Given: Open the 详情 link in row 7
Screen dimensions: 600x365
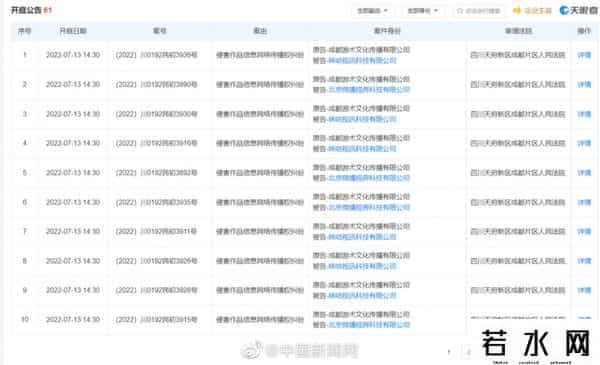Looking at the screenshot, I should point(584,231).
